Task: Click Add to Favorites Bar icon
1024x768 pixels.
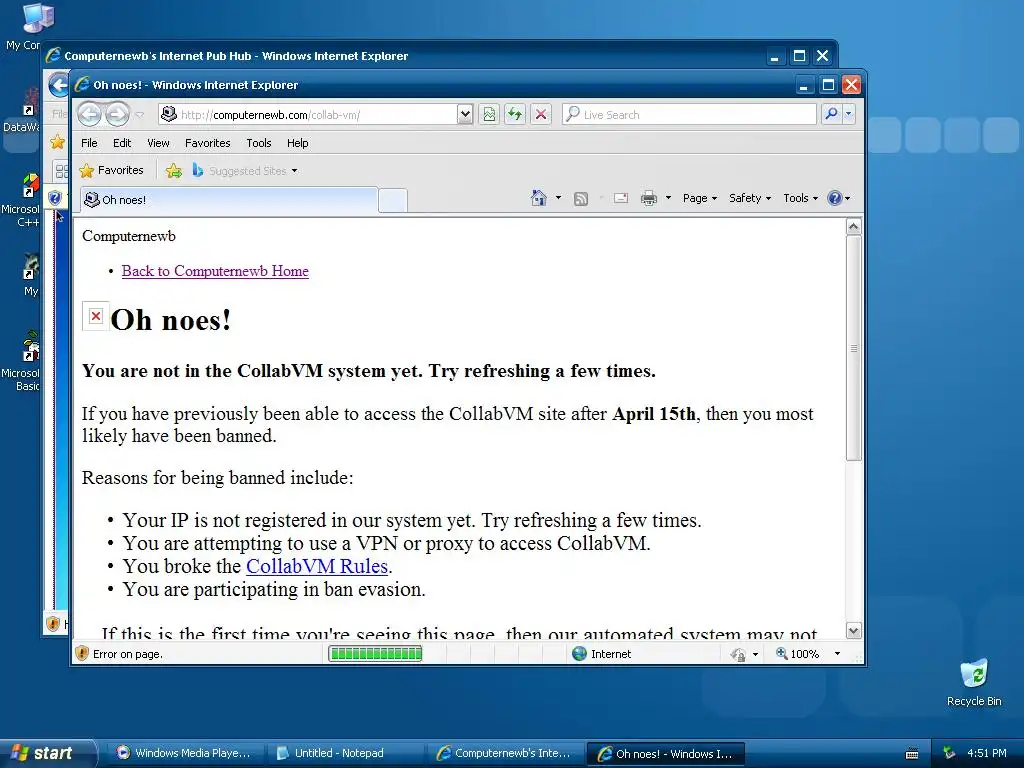Action: (174, 171)
